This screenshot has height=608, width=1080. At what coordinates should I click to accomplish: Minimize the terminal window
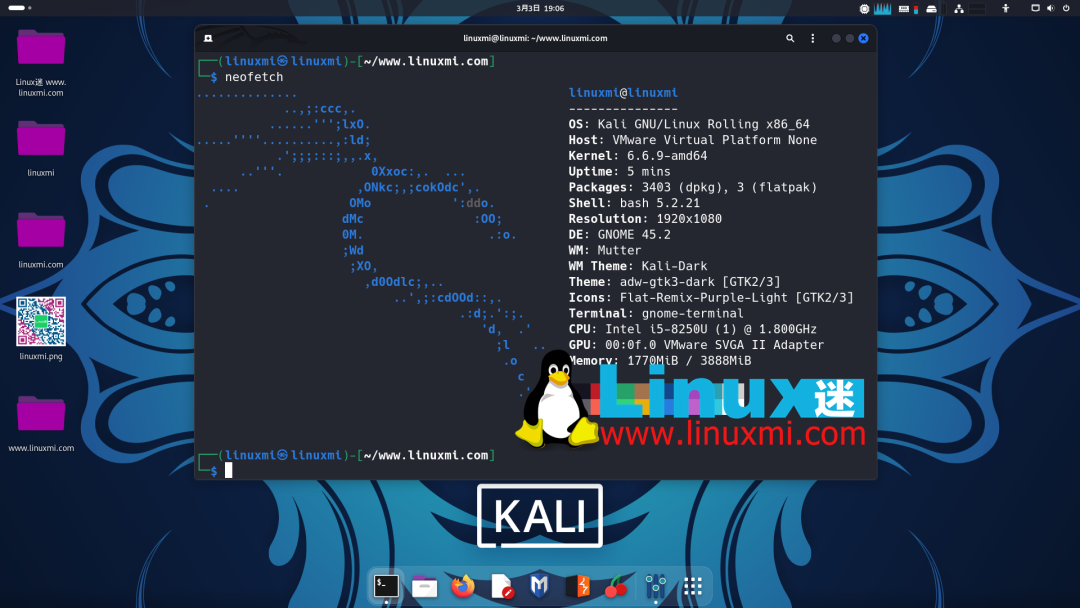836,39
